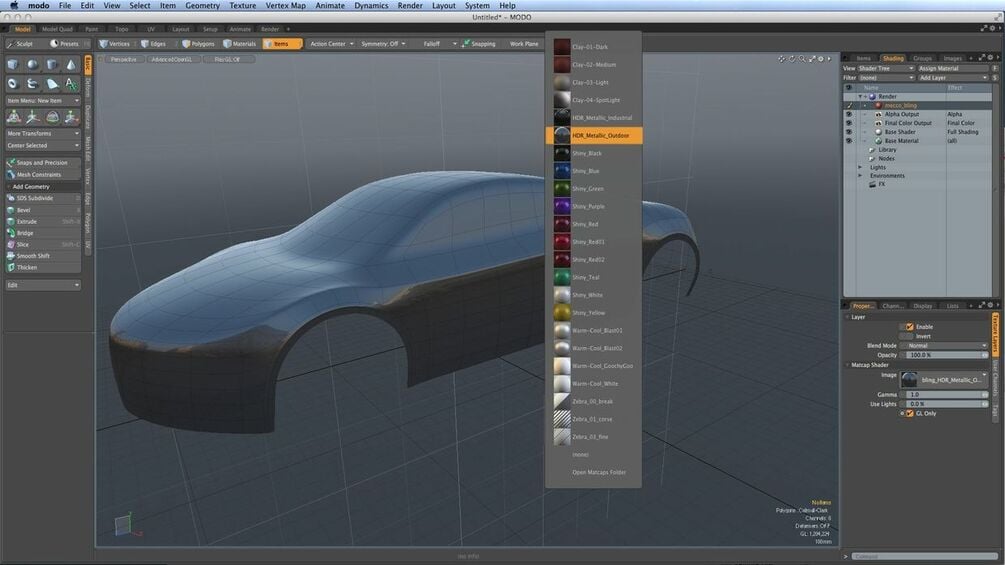Open the Presets browser
The width and height of the screenshot is (1005, 565).
64,44
